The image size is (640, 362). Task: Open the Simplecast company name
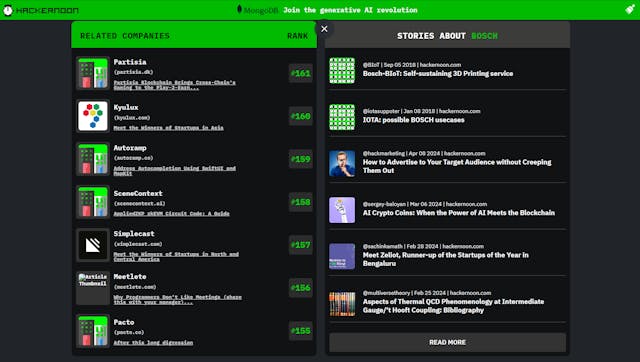point(134,234)
